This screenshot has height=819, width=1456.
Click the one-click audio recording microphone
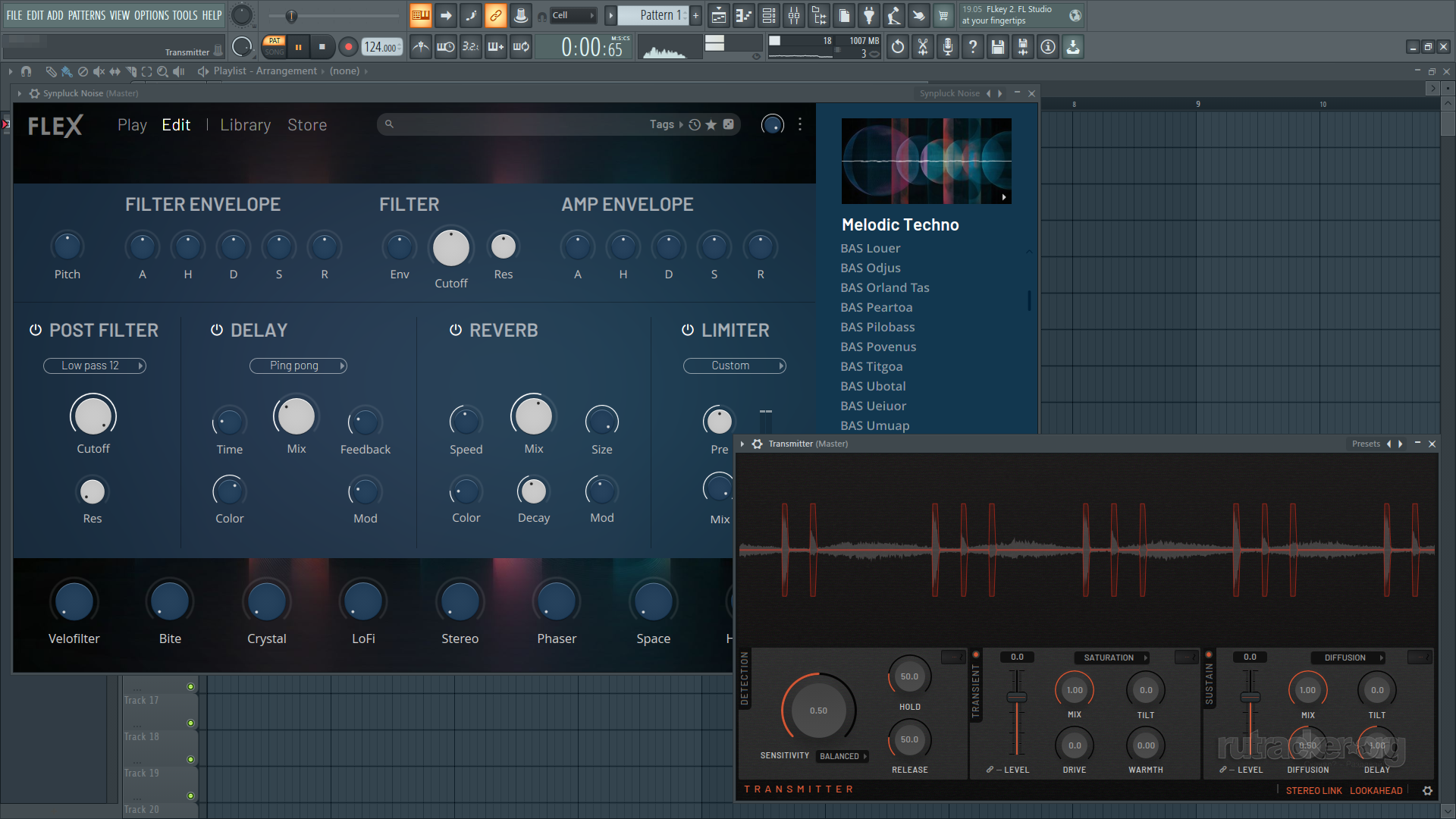click(x=948, y=47)
